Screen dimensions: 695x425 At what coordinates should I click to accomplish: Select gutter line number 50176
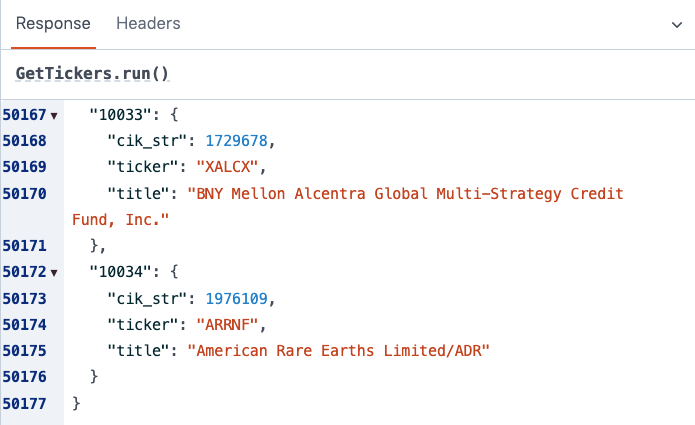coord(25,375)
